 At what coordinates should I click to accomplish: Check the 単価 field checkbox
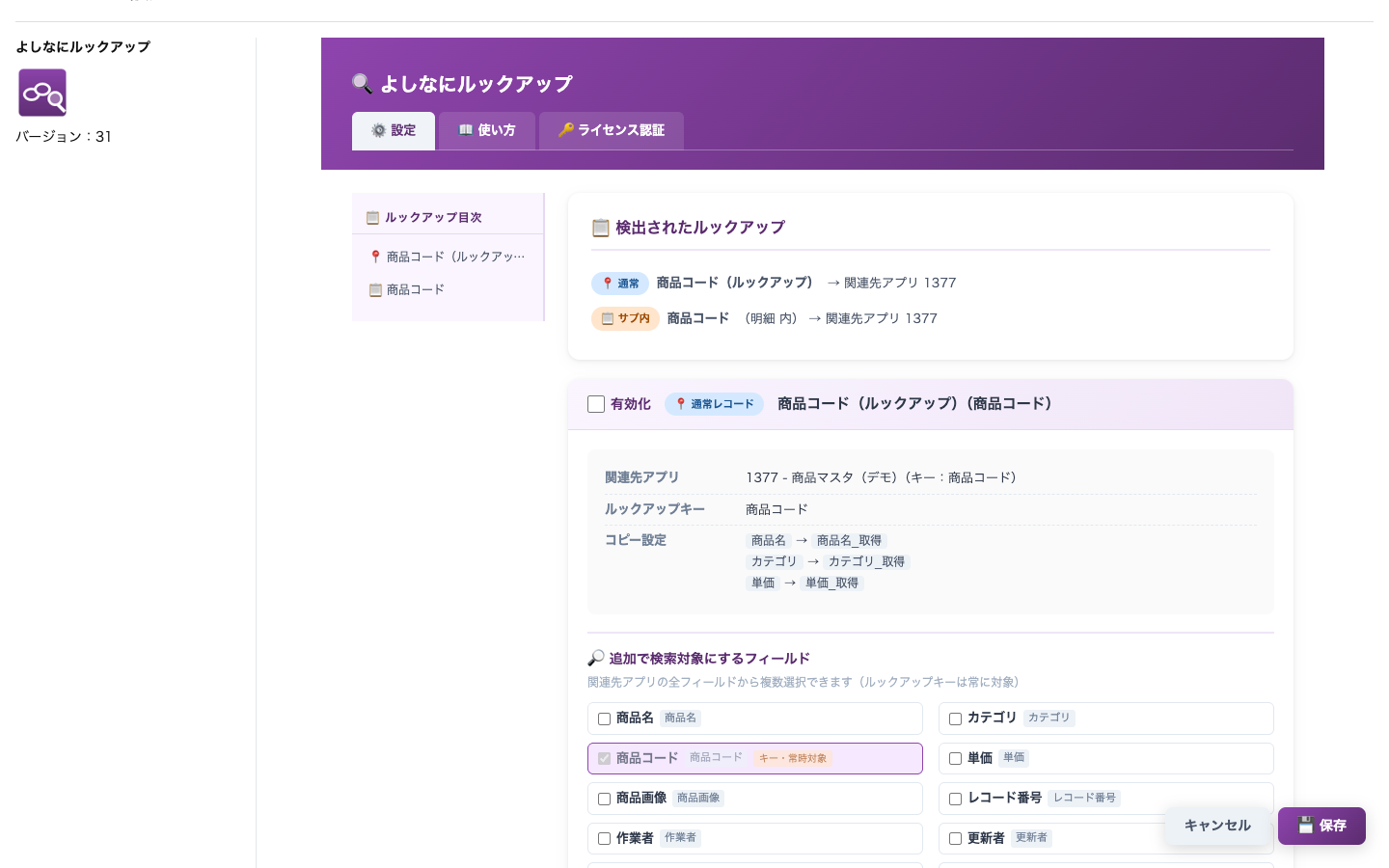coord(955,759)
